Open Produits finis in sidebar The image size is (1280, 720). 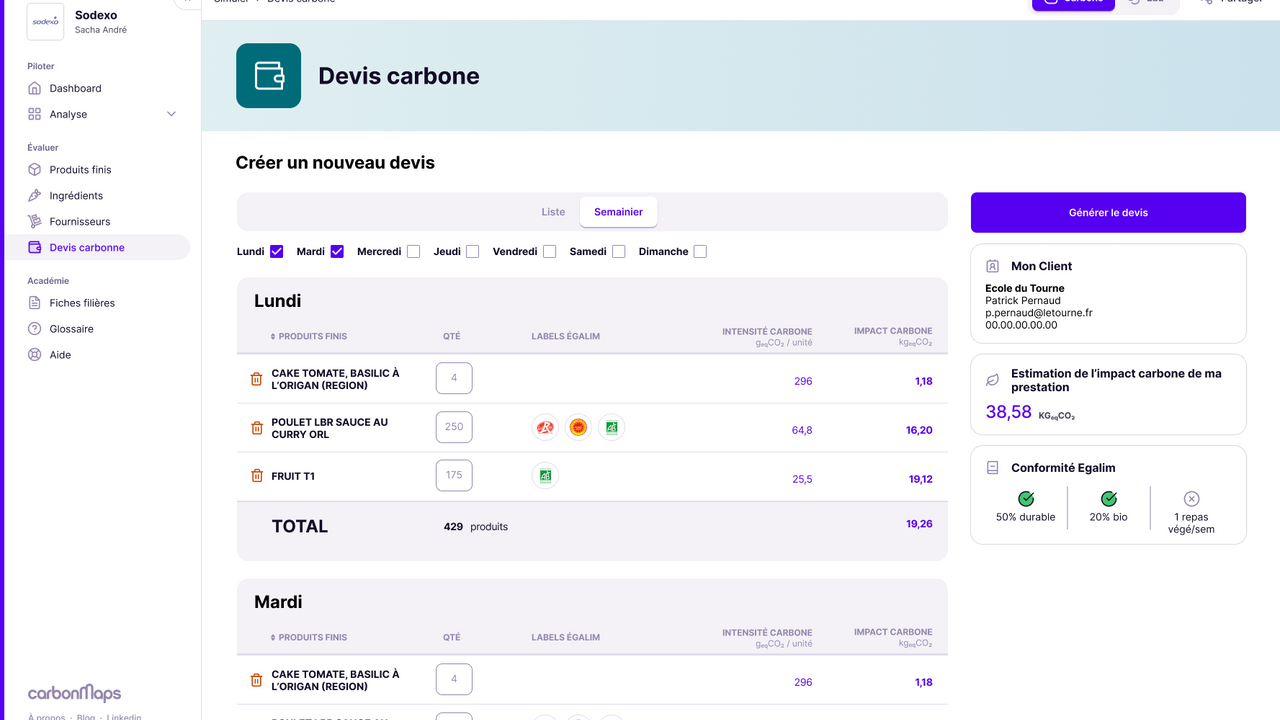(80, 170)
